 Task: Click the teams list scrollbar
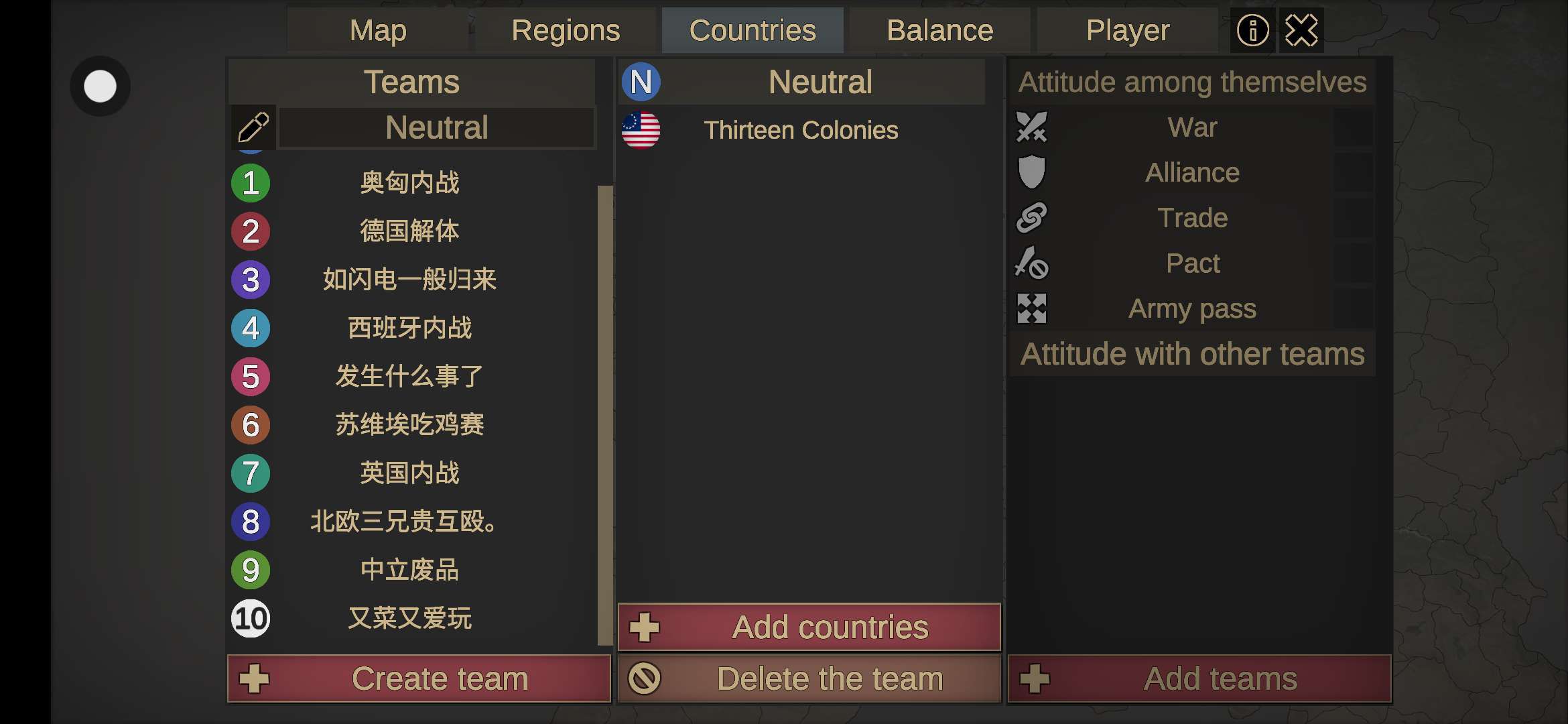(x=604, y=416)
